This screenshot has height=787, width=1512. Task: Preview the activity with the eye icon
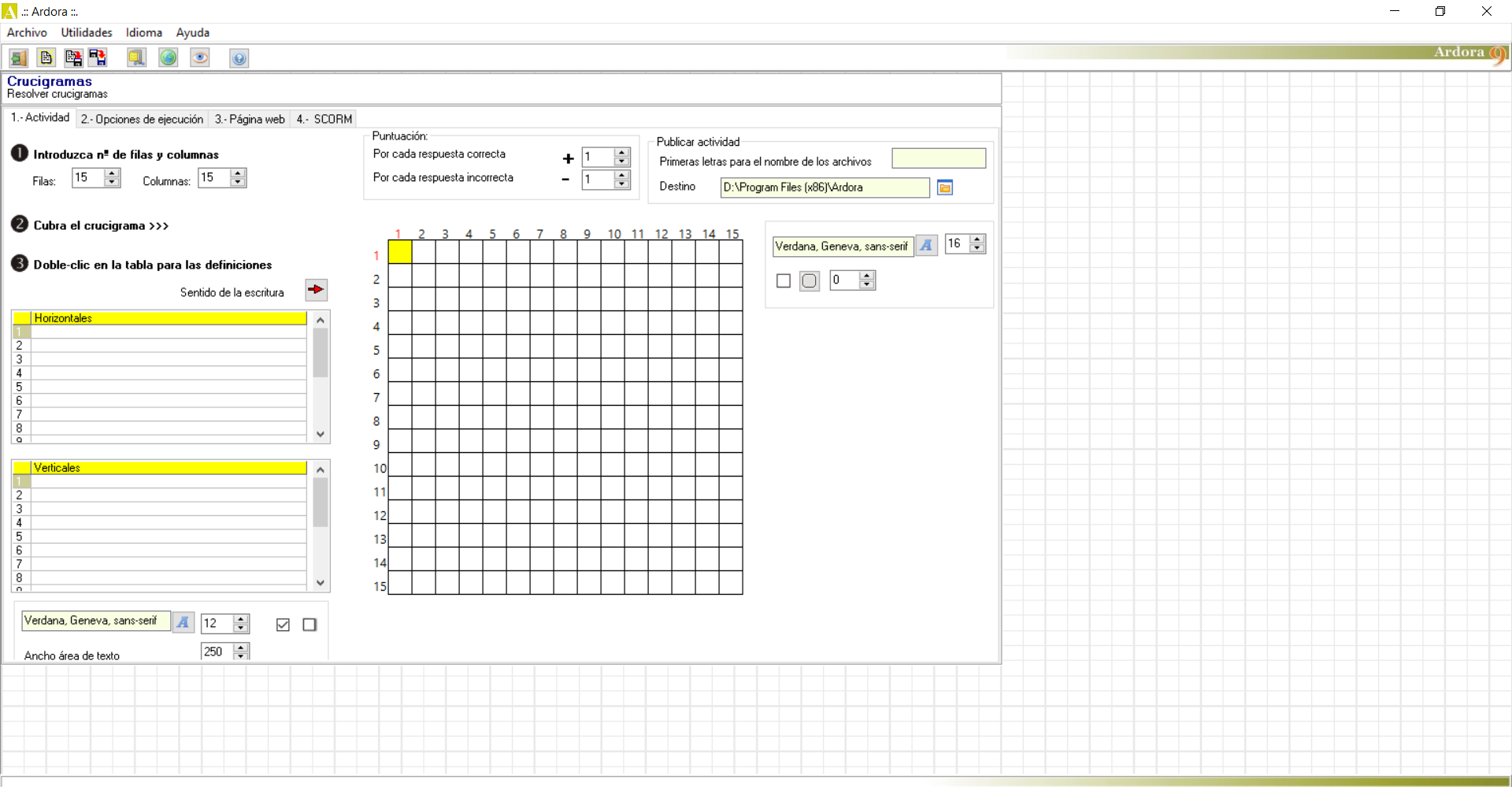199,58
